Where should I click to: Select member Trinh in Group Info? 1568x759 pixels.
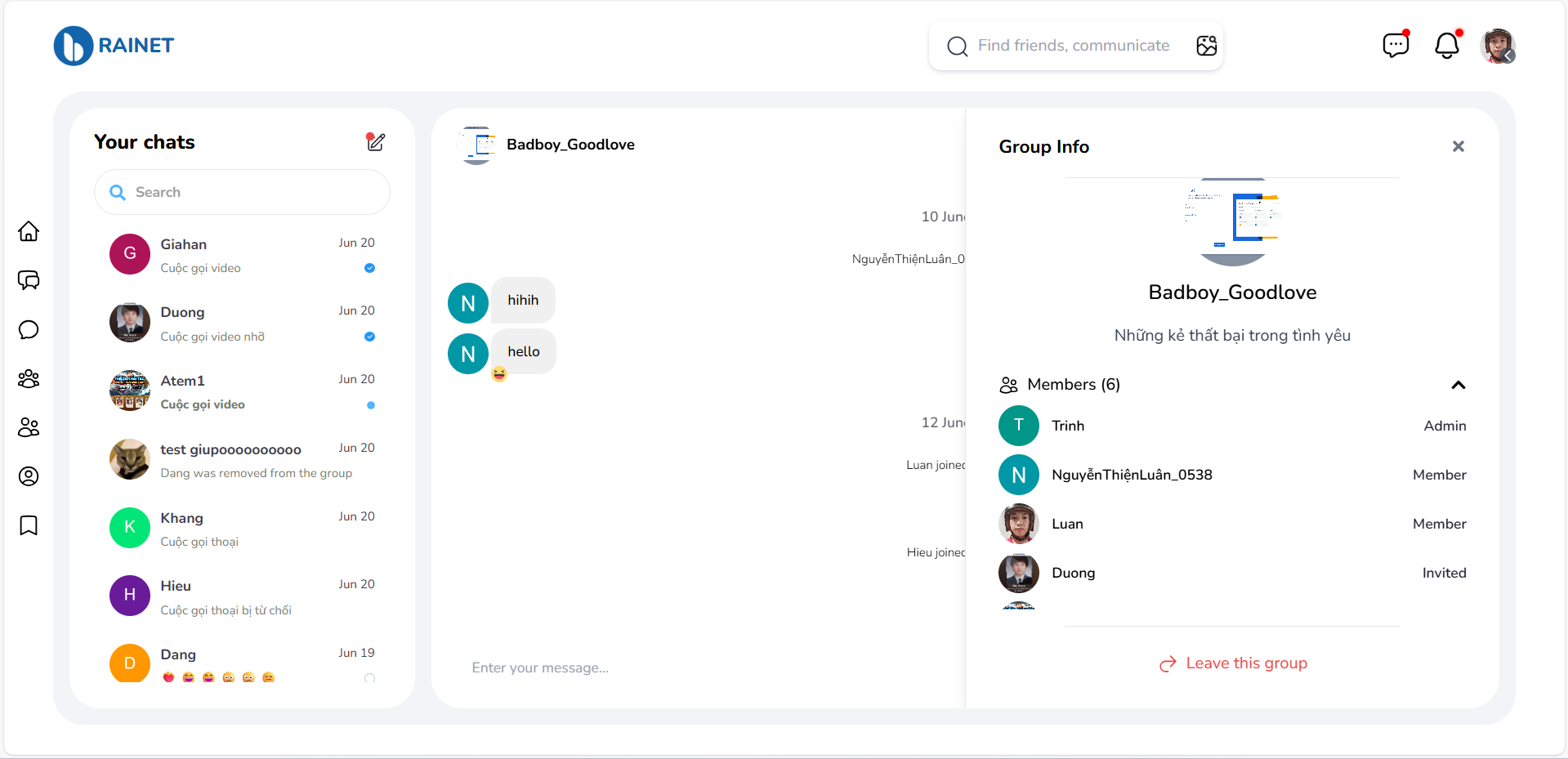coord(1232,426)
